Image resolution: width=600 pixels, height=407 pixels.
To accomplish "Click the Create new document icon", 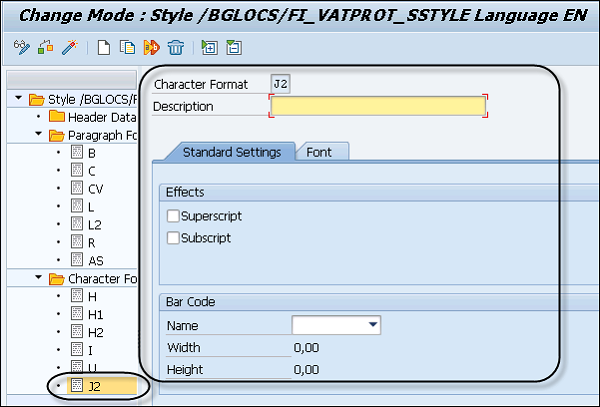I will pyautogui.click(x=104, y=47).
